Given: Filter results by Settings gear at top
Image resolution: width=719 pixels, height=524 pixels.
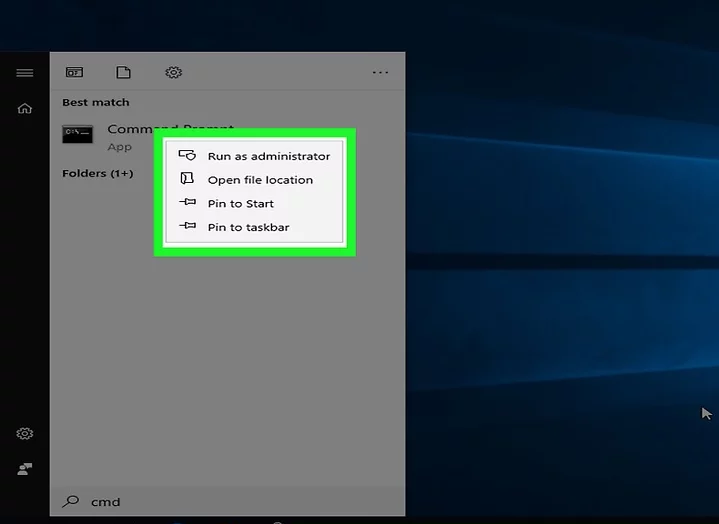Looking at the screenshot, I should [x=173, y=73].
